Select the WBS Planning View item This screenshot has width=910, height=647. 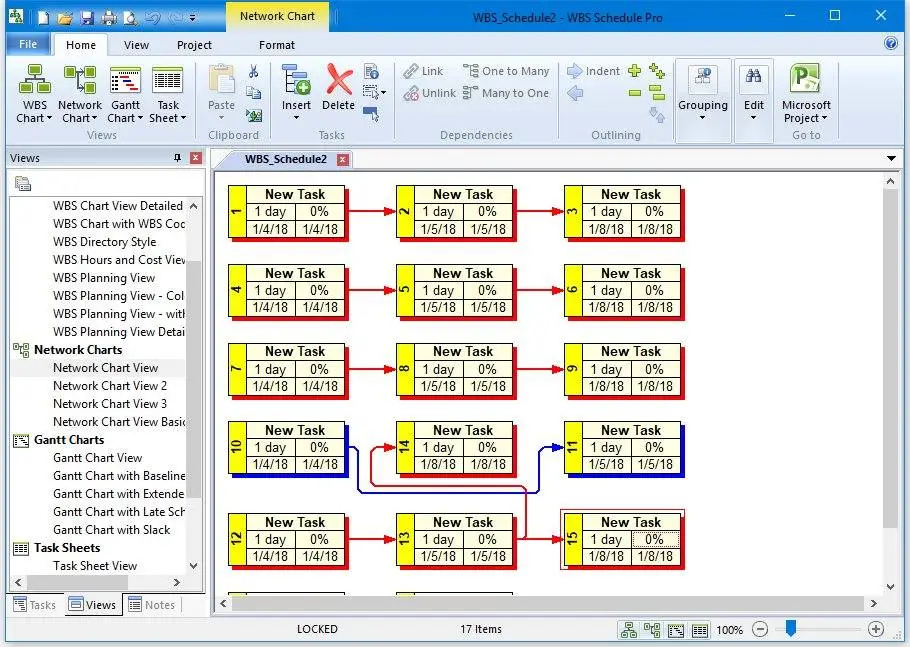(104, 277)
